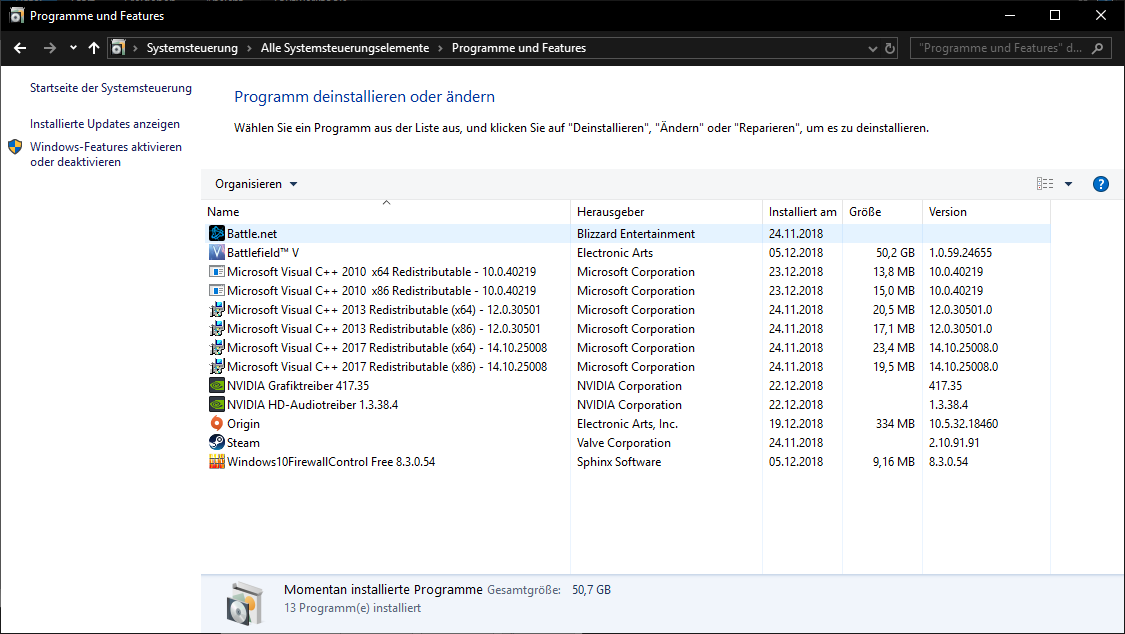Image resolution: width=1125 pixels, height=634 pixels.
Task: Click icon of Visual C++ 2017 (x86) Redistributable
Action: pos(217,366)
